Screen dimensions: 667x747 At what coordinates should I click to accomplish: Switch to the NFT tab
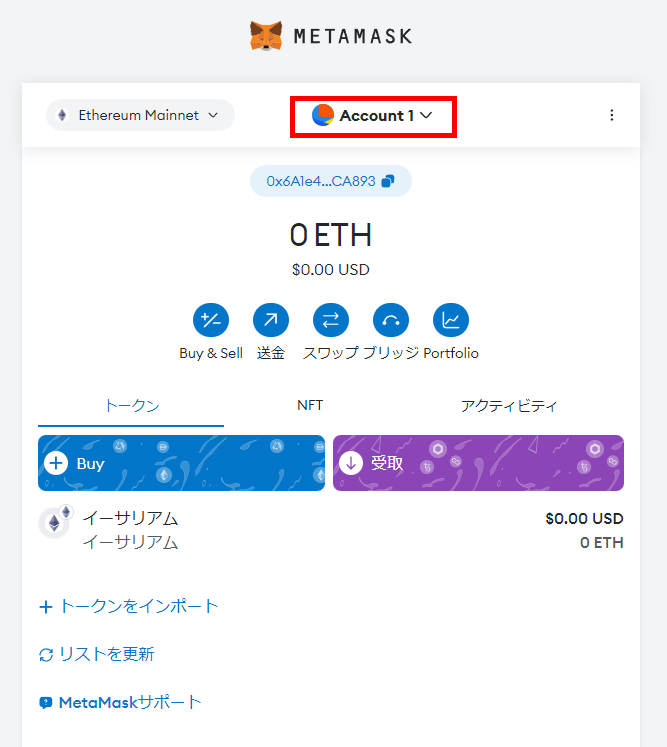[x=310, y=406]
